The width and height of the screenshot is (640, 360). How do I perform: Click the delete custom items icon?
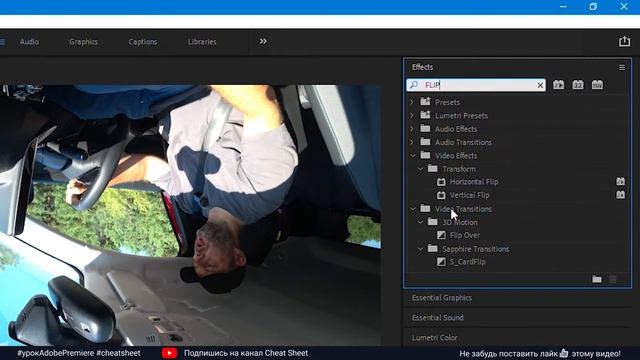pos(613,279)
